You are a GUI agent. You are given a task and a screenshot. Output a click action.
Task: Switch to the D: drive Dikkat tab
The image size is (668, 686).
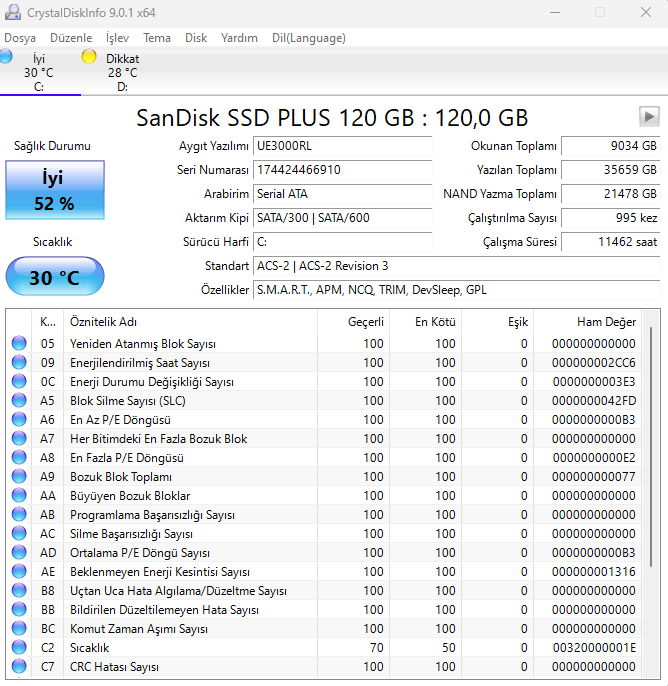tap(122, 72)
